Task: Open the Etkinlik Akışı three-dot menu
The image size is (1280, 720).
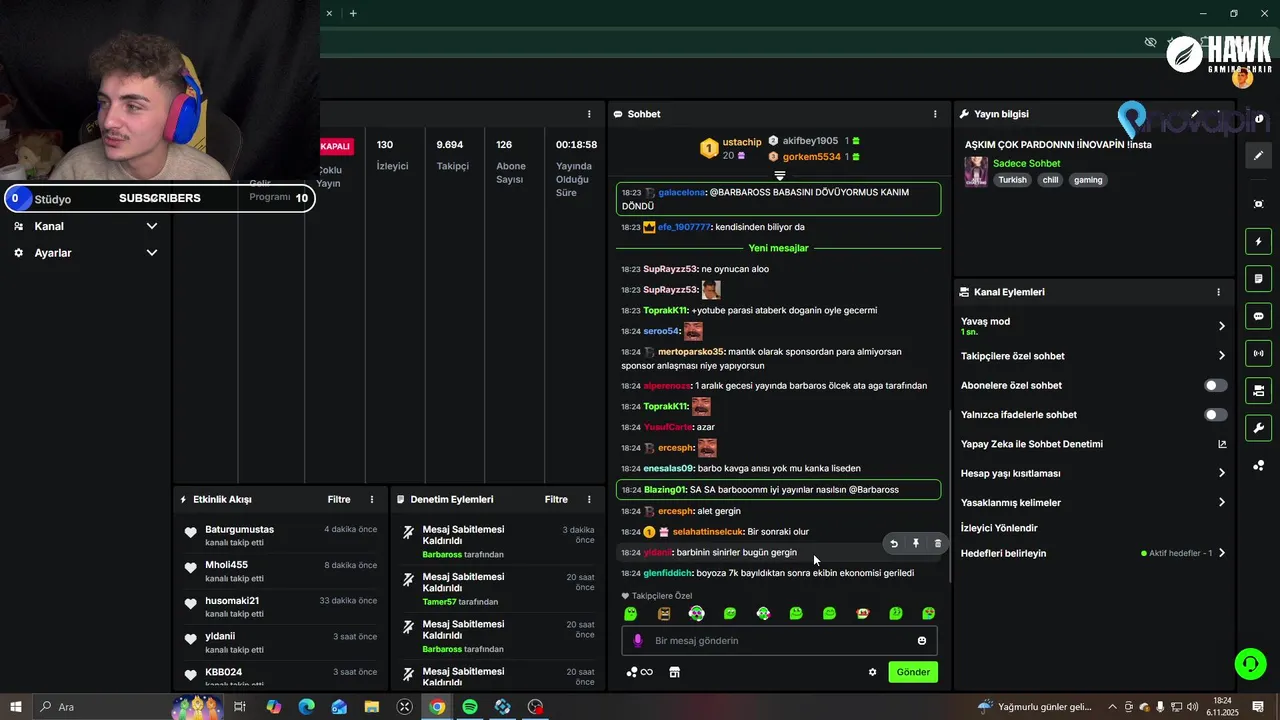Action: tap(372, 499)
